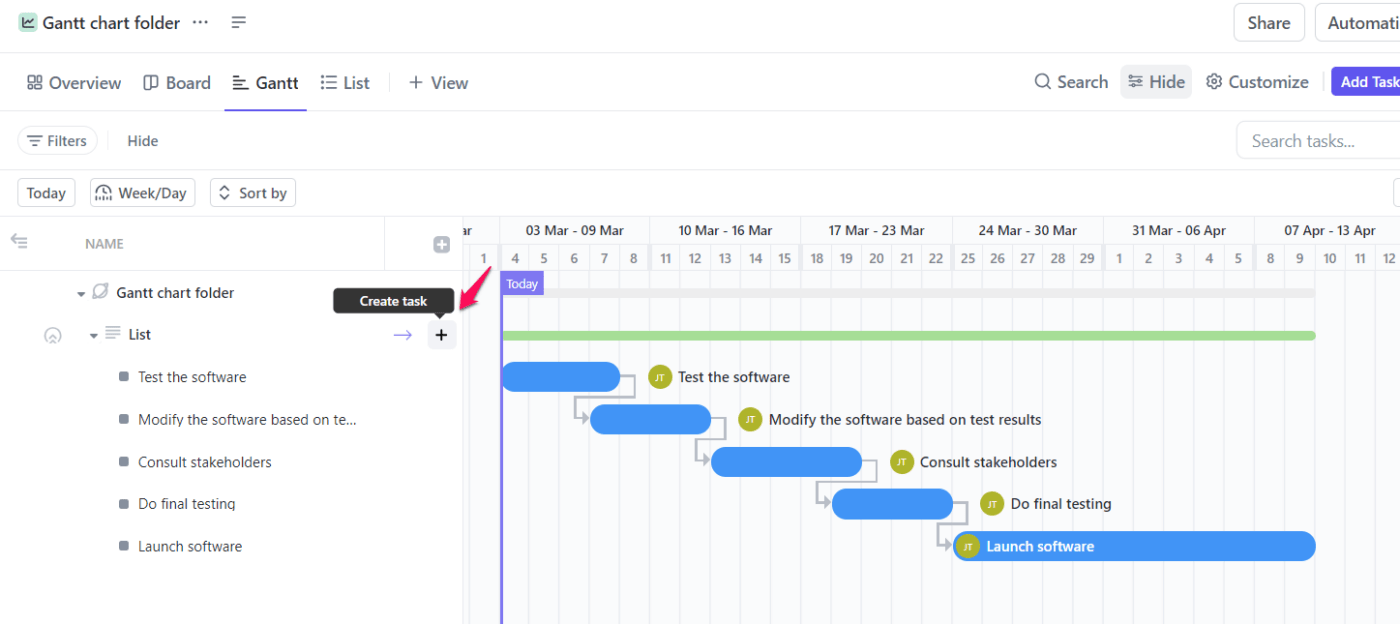Click JT avatar beside Consult stakeholders label

pos(902,462)
